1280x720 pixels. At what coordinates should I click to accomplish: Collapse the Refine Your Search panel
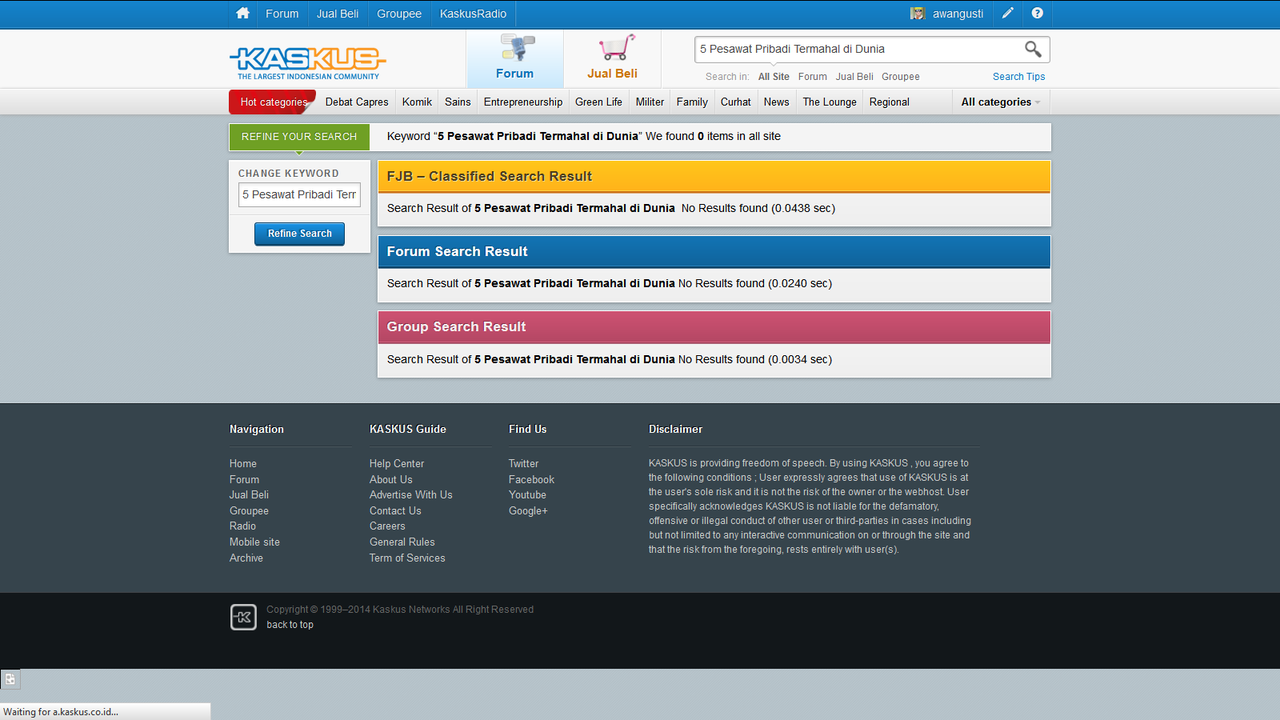pyautogui.click(x=299, y=137)
